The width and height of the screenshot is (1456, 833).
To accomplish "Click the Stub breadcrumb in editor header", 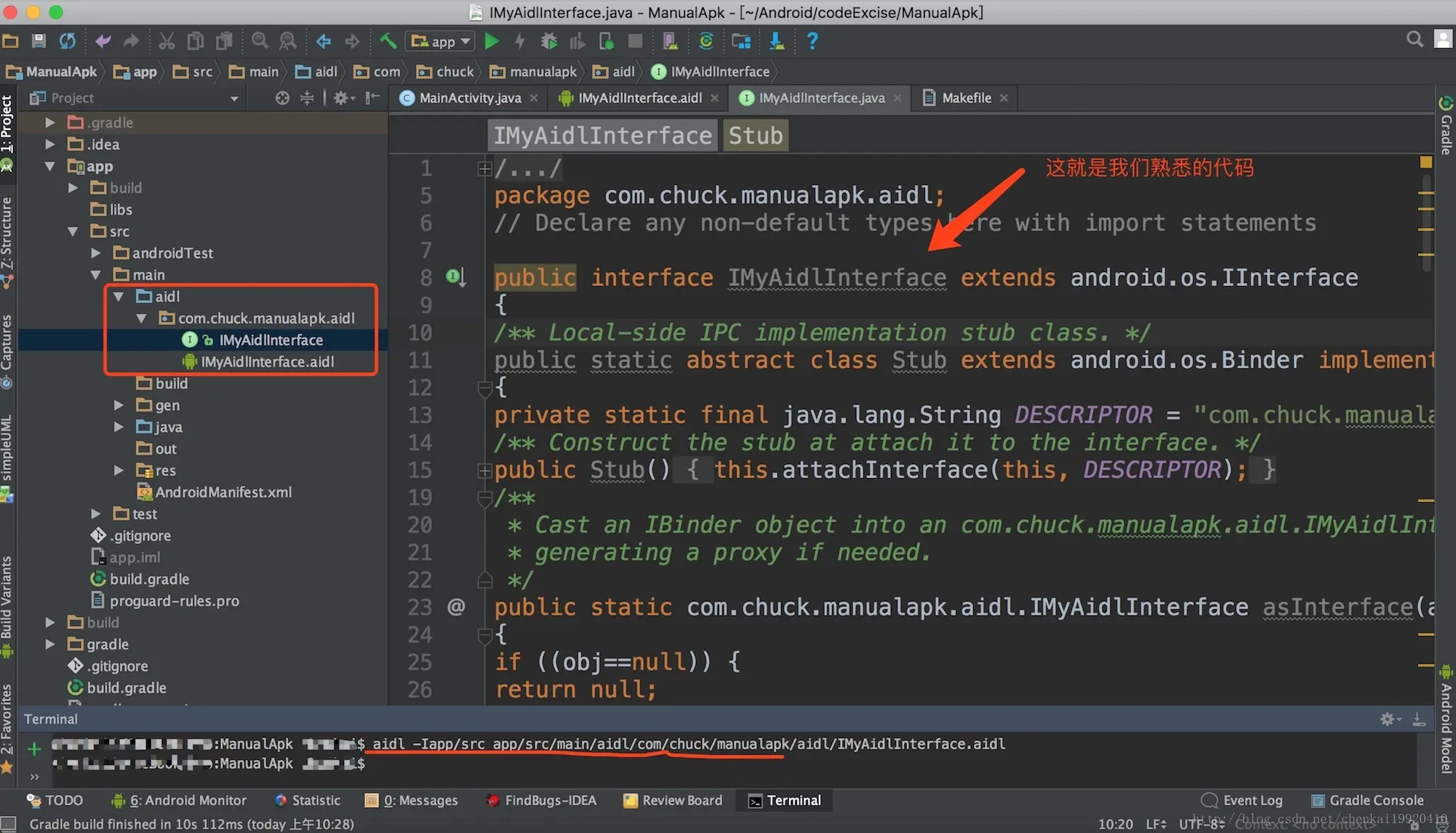I will coord(755,135).
